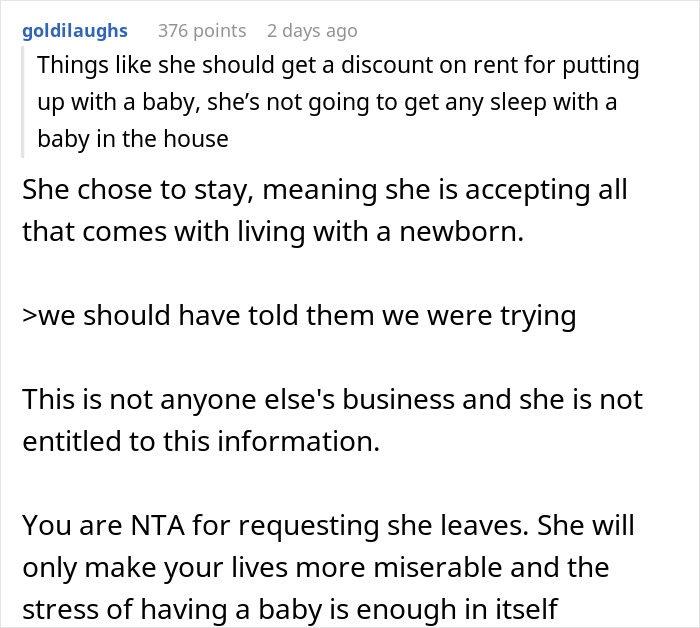The height and width of the screenshot is (628, 700).
Task: Click the line '>we should have told them'
Action: coord(299,316)
